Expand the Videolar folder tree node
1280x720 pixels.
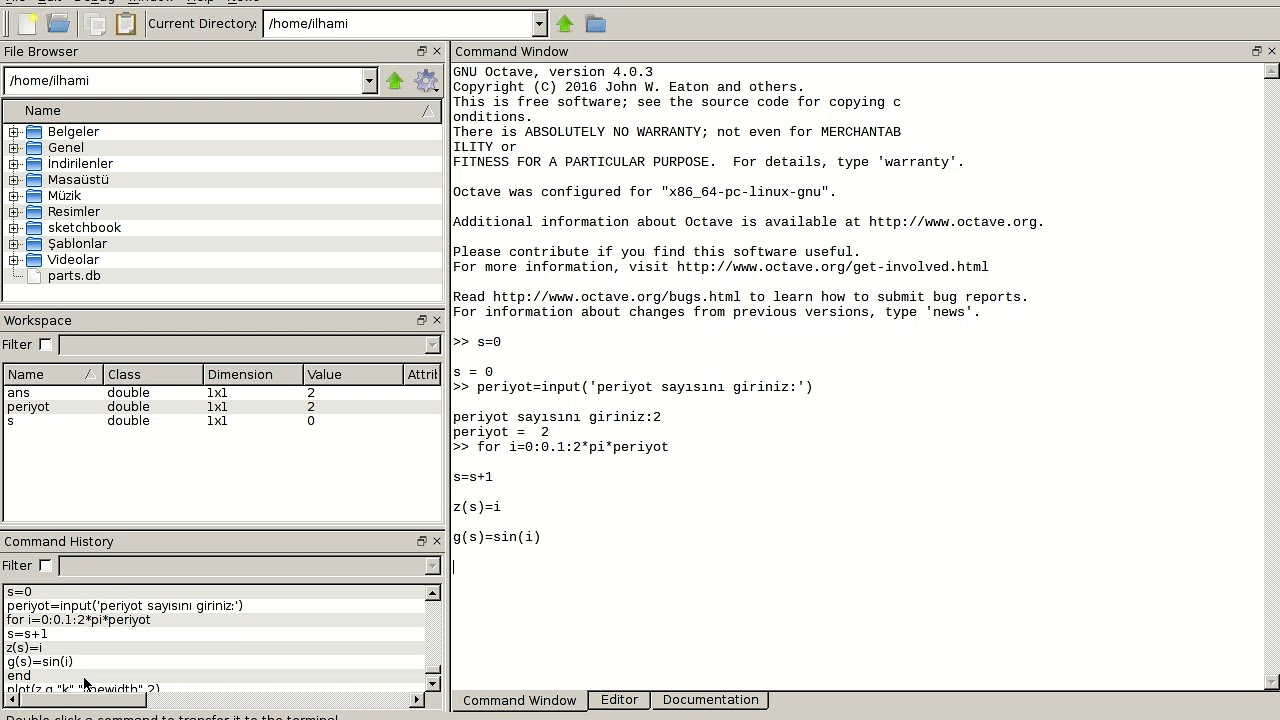click(x=14, y=260)
